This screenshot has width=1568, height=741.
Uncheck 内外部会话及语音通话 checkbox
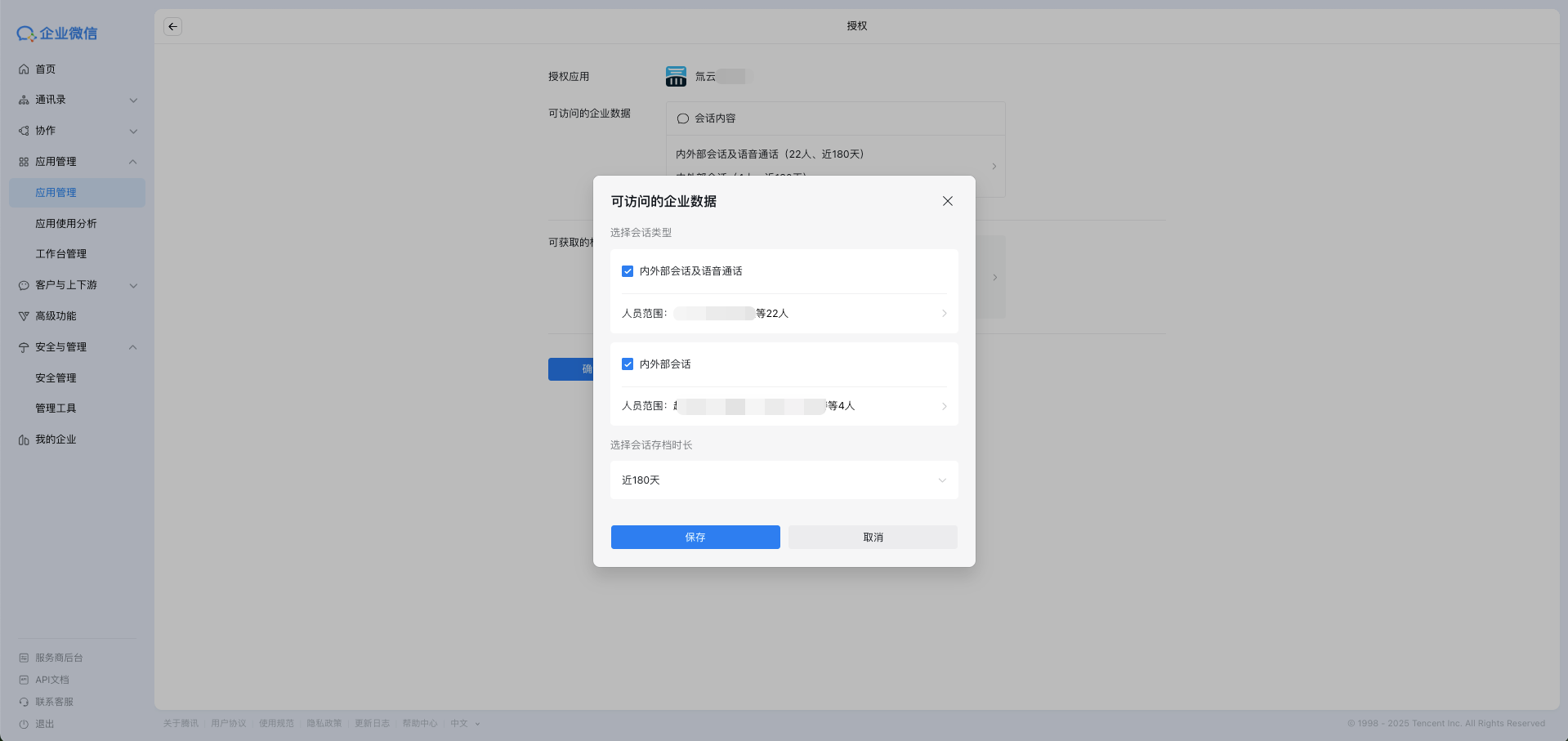click(628, 271)
